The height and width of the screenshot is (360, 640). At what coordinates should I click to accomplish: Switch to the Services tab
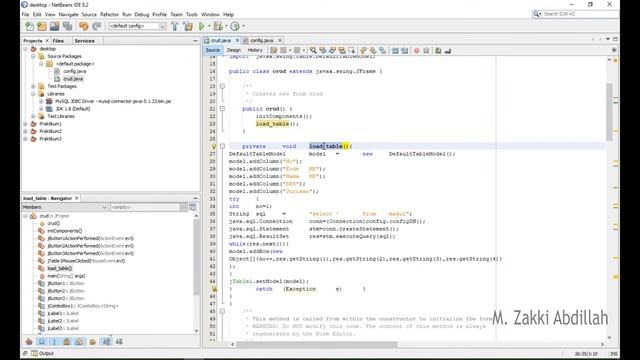[84, 41]
